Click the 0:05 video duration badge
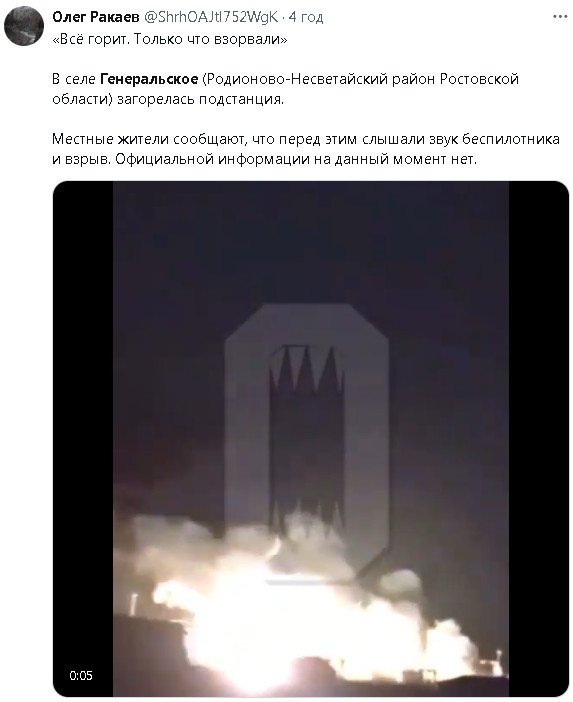Screen dimensions: 573x702 click(x=81, y=675)
